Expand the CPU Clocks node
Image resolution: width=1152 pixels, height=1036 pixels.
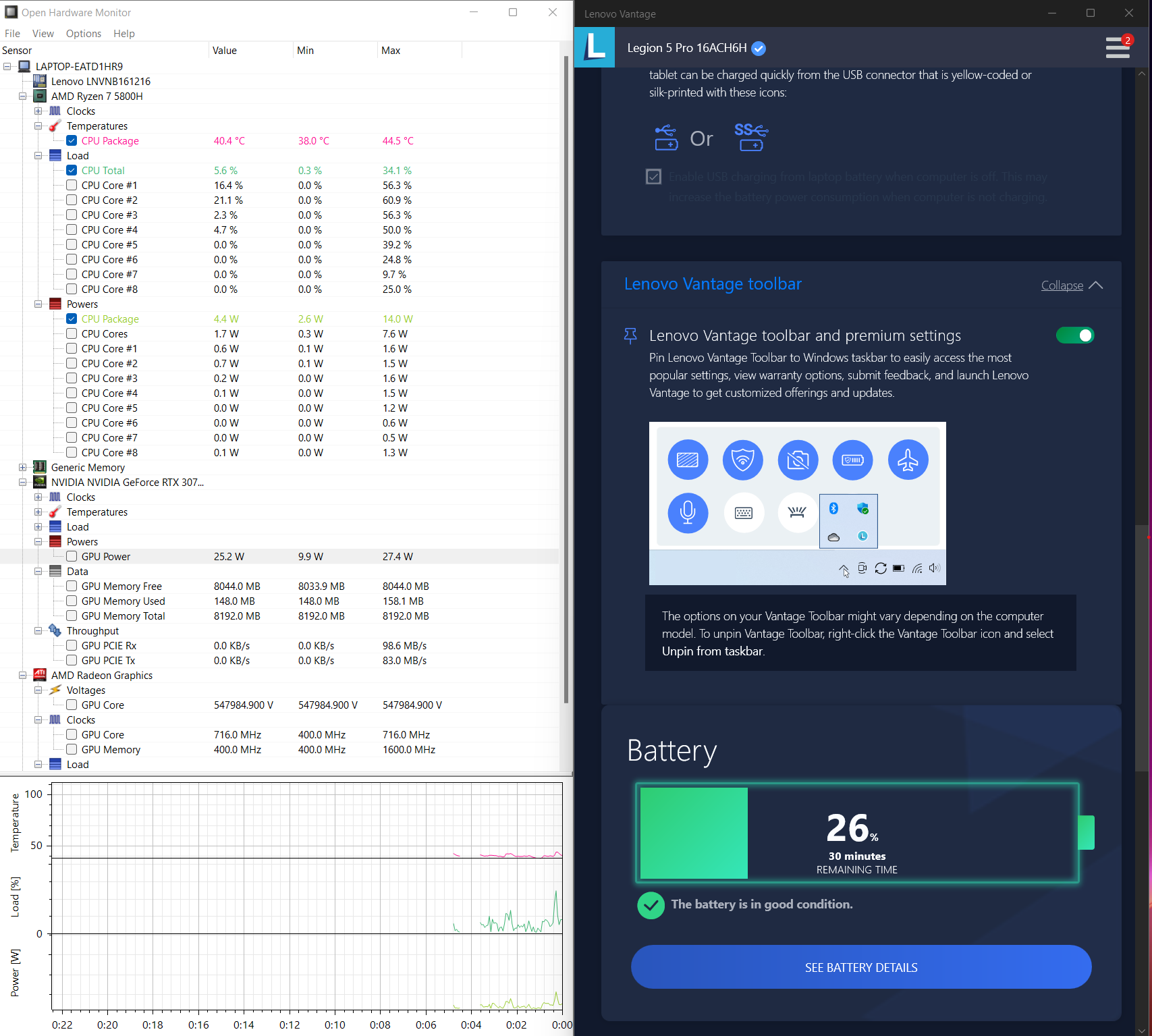point(38,111)
